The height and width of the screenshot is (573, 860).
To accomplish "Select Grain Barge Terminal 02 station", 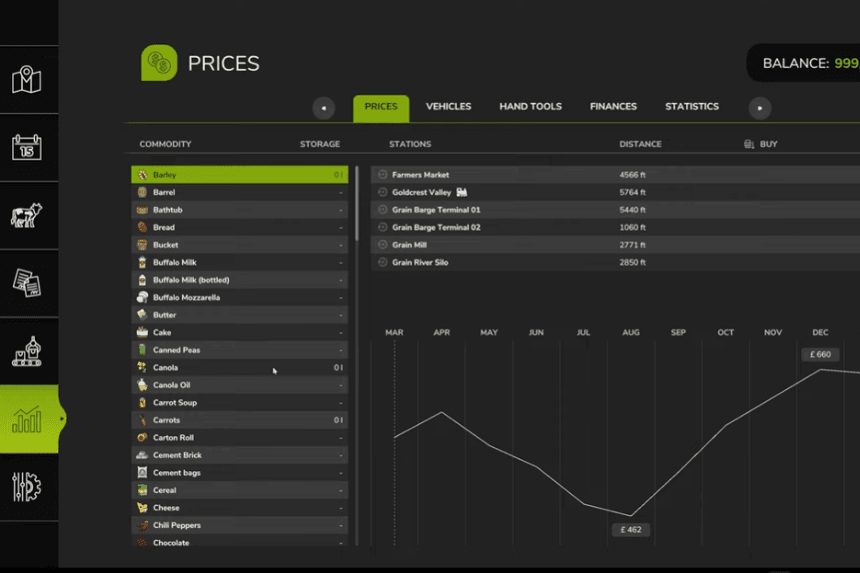I will [x=436, y=227].
